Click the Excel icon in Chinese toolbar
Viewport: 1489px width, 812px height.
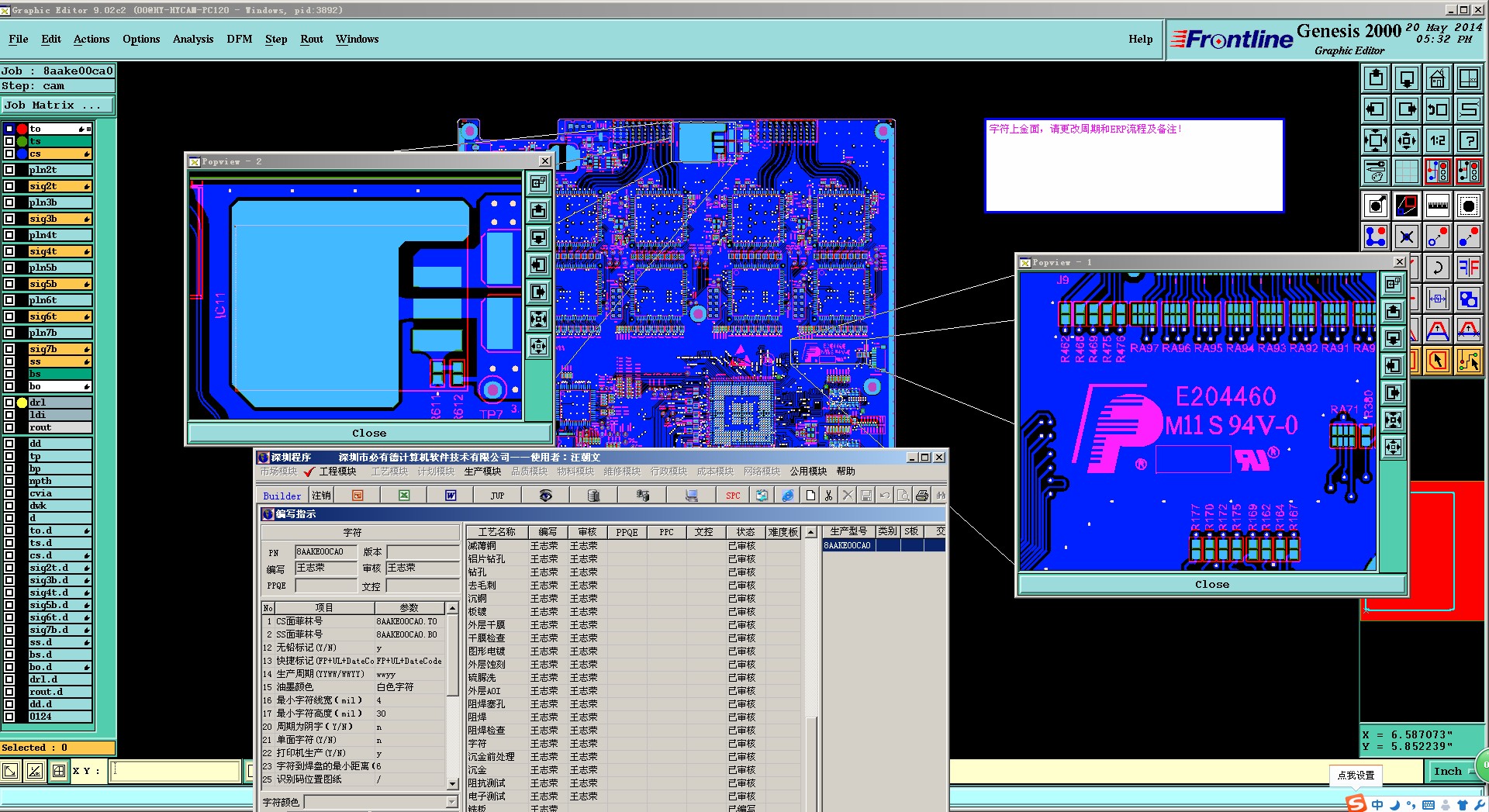point(404,495)
